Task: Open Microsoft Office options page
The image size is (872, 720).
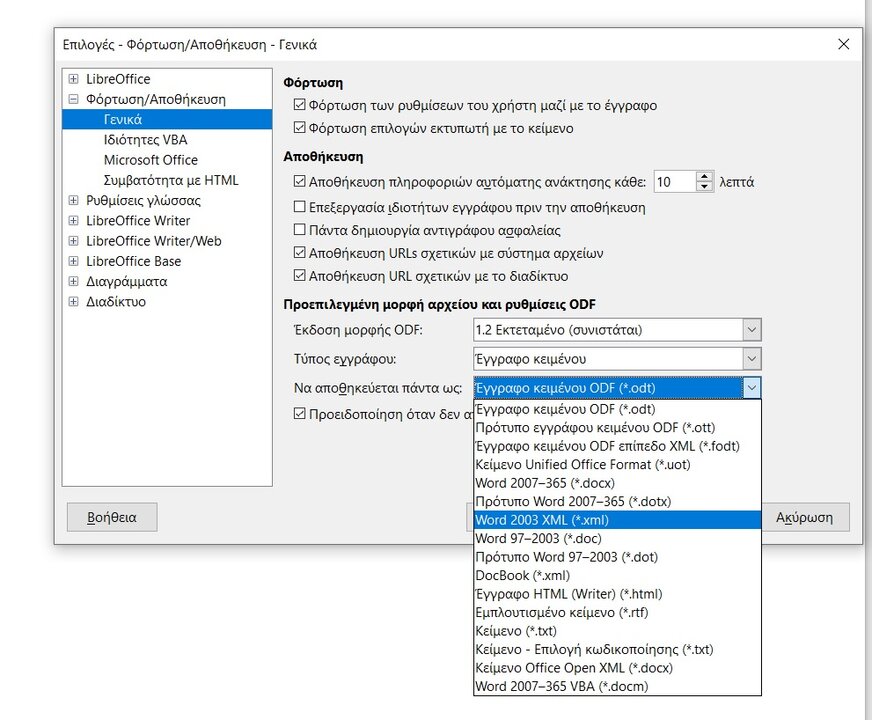Action: pos(151,160)
